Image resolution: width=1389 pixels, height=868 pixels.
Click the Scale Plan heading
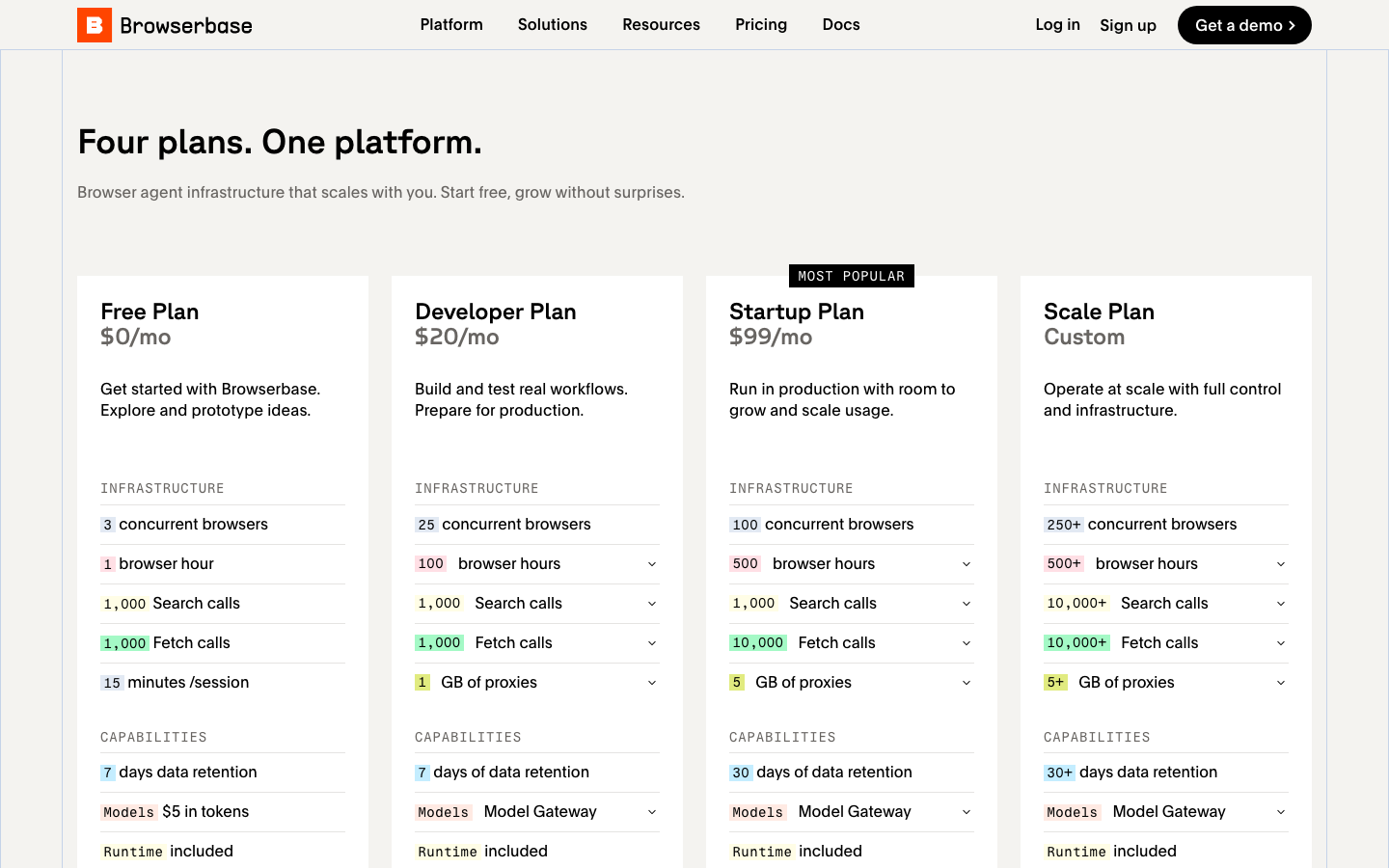[x=1099, y=312]
